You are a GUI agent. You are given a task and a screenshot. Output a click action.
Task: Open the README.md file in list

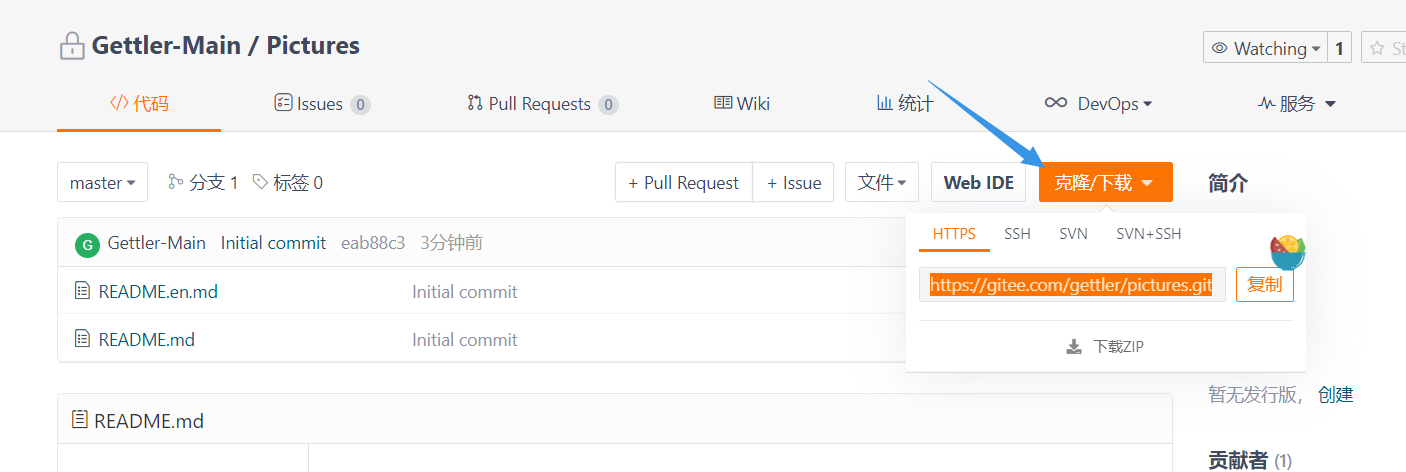click(147, 339)
